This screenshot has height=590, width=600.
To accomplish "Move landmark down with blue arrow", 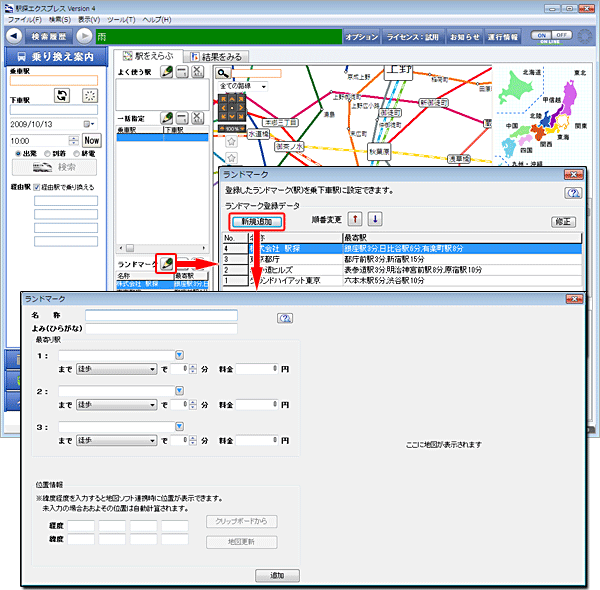I will [x=375, y=220].
